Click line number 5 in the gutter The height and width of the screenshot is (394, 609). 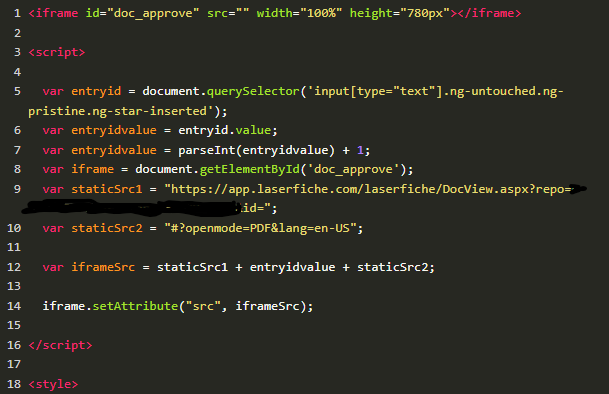tap(17, 91)
